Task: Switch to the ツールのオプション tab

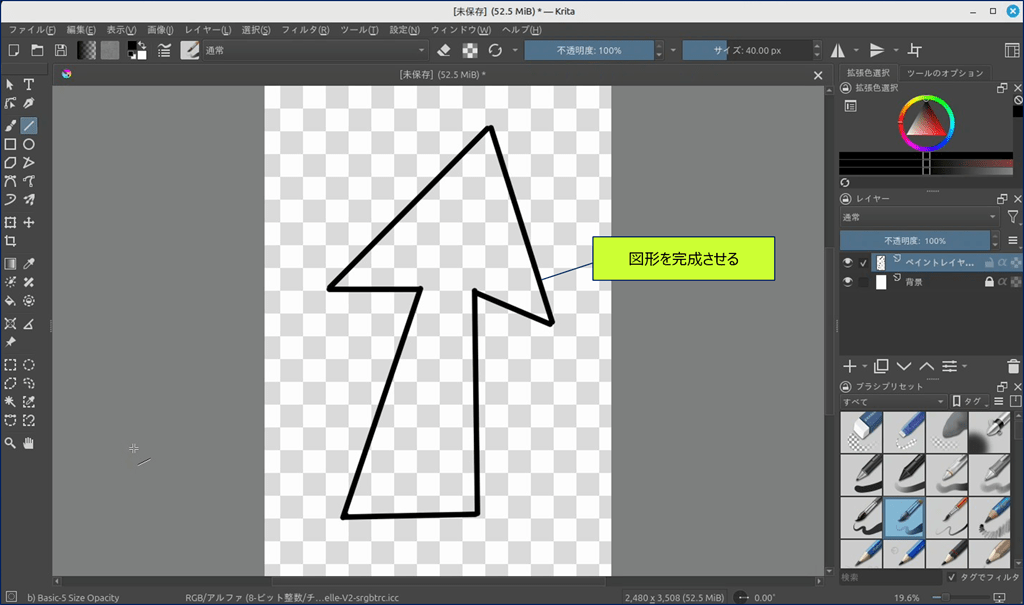Action: [x=945, y=73]
